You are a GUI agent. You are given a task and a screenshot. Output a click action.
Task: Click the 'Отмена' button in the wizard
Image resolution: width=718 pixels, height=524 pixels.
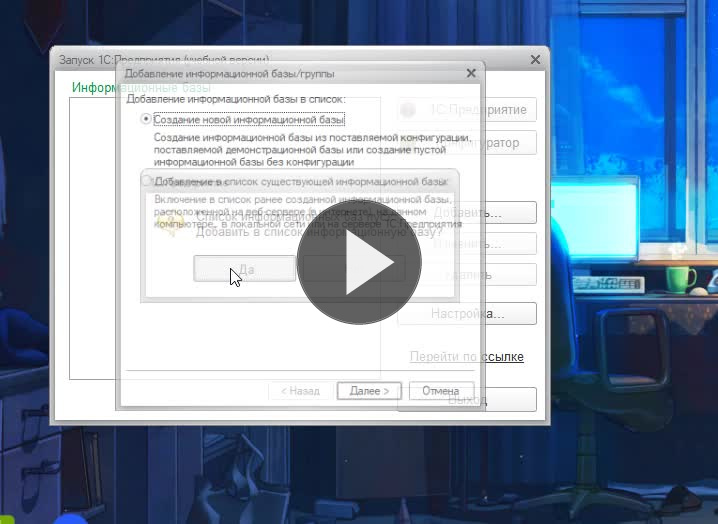click(441, 391)
